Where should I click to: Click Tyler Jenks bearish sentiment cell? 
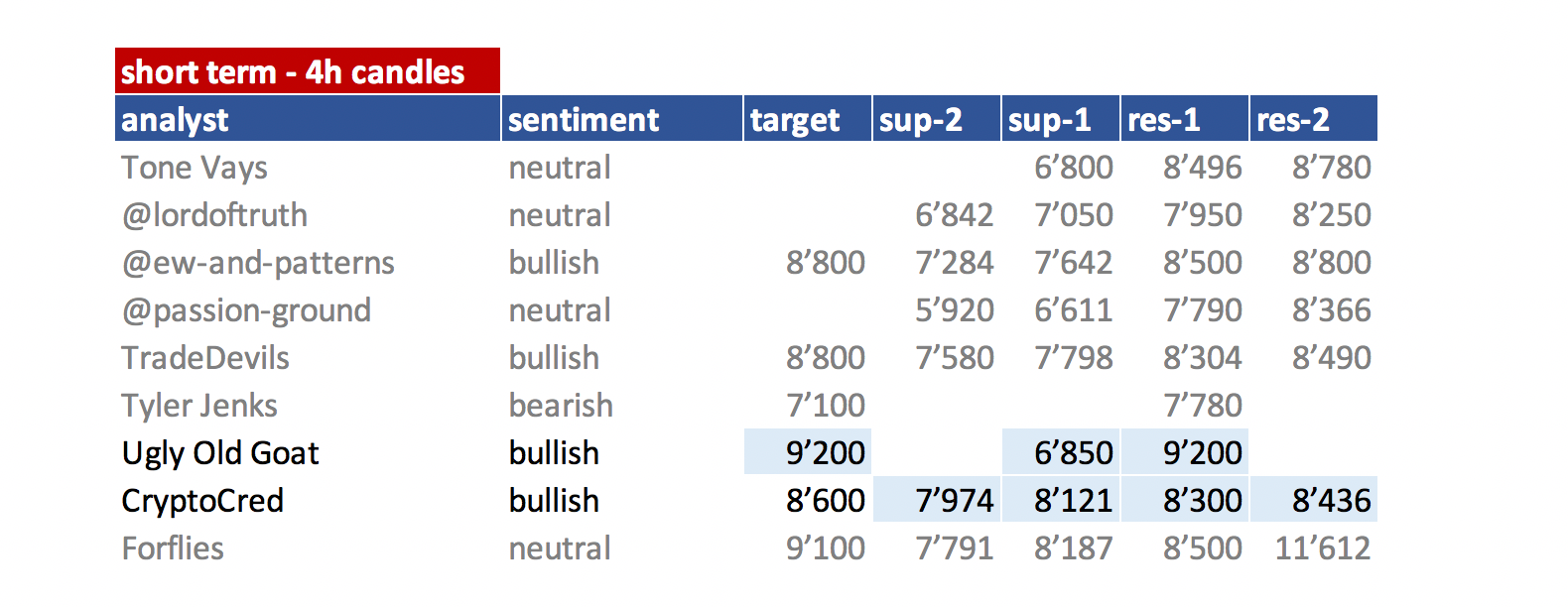point(561,406)
